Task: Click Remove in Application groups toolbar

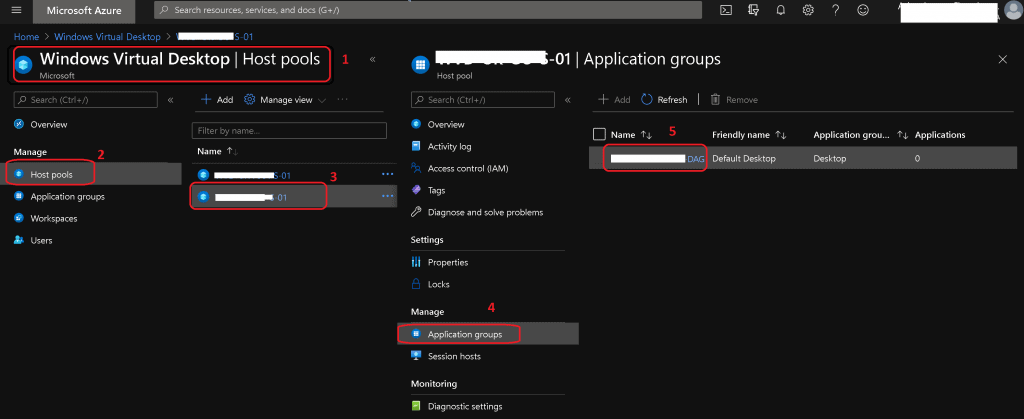Action: point(734,100)
